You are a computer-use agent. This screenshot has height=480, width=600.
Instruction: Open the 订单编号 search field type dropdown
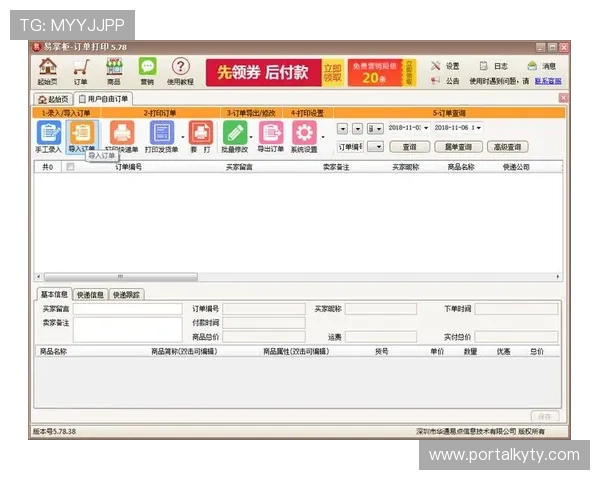350,147
